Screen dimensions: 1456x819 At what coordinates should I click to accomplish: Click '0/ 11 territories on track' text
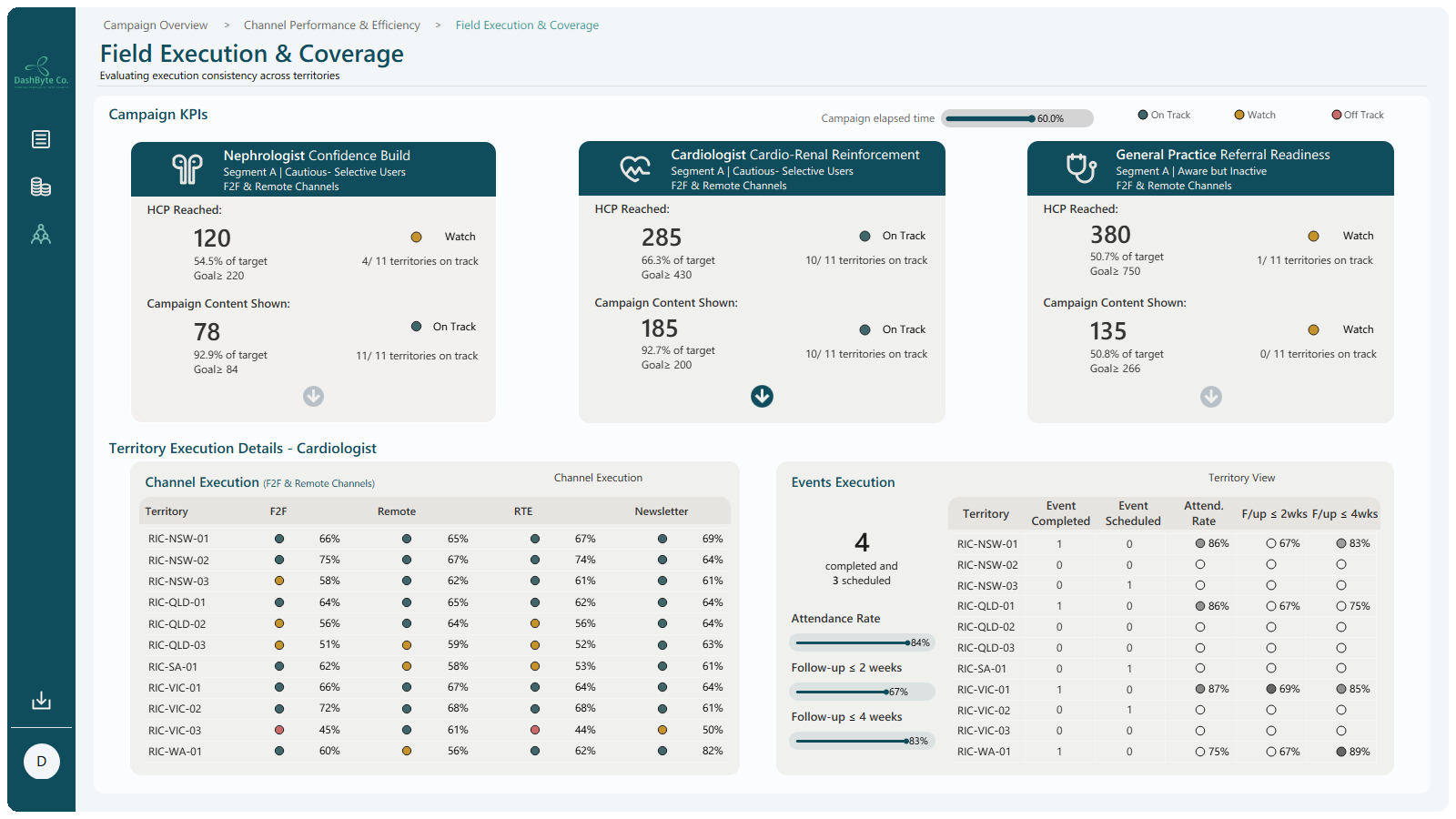[1318, 354]
